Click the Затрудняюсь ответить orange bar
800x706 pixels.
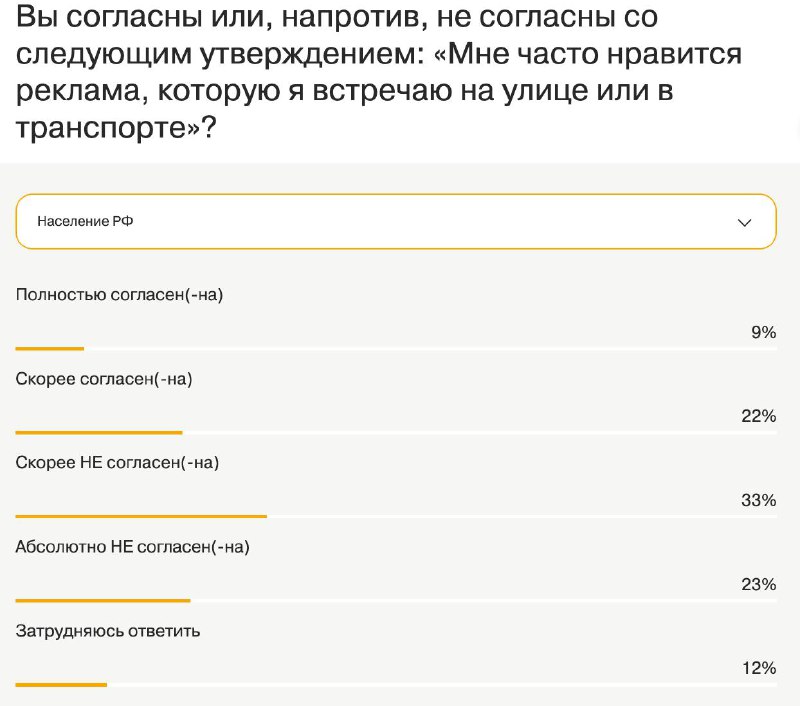pyautogui.click(x=61, y=685)
